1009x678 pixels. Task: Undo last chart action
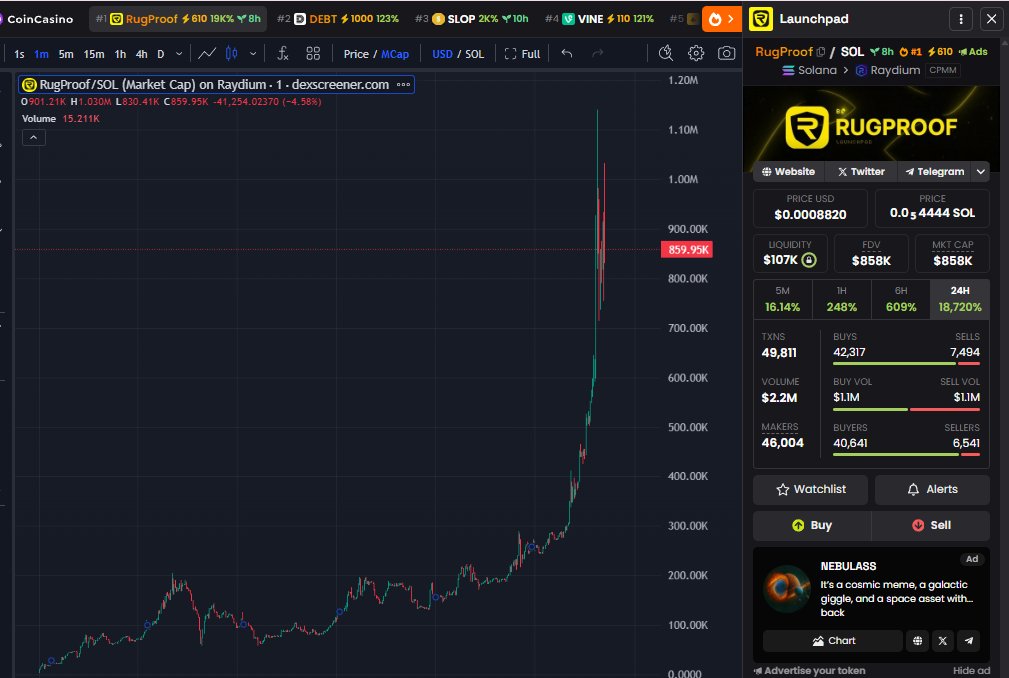pos(566,53)
